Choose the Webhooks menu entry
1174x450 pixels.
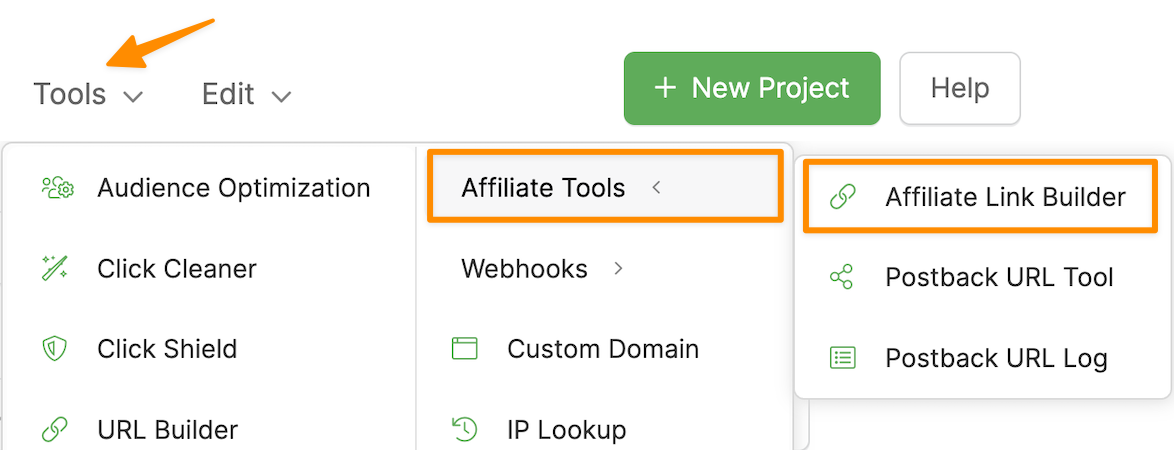tap(524, 268)
